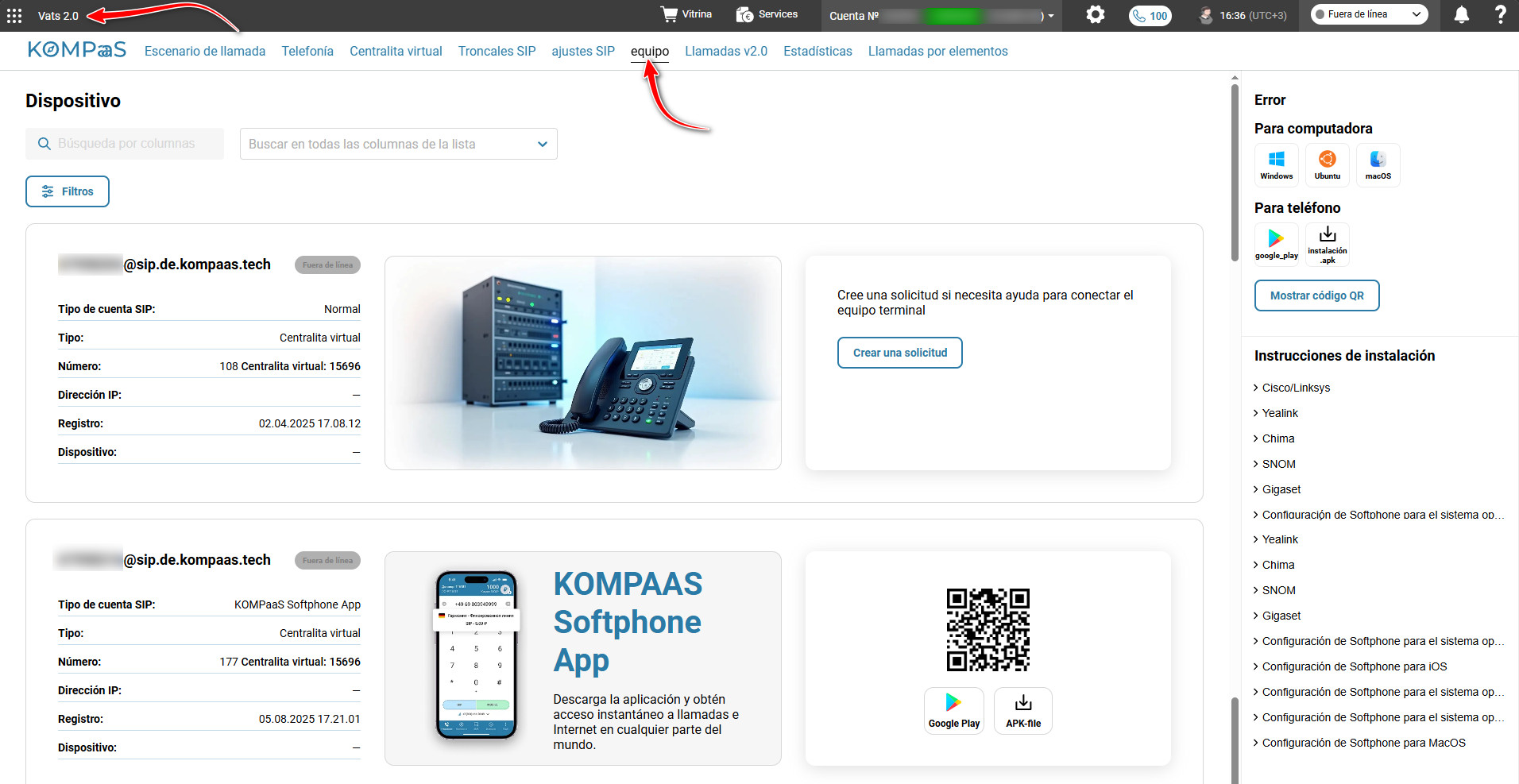Open the notifications bell
1519x784 pixels.
tap(1461, 14)
